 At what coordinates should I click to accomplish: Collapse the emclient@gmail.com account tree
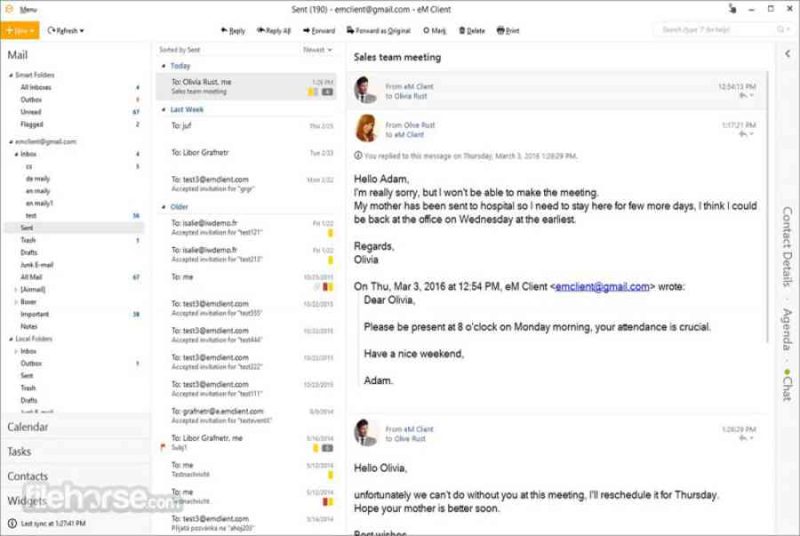11,142
